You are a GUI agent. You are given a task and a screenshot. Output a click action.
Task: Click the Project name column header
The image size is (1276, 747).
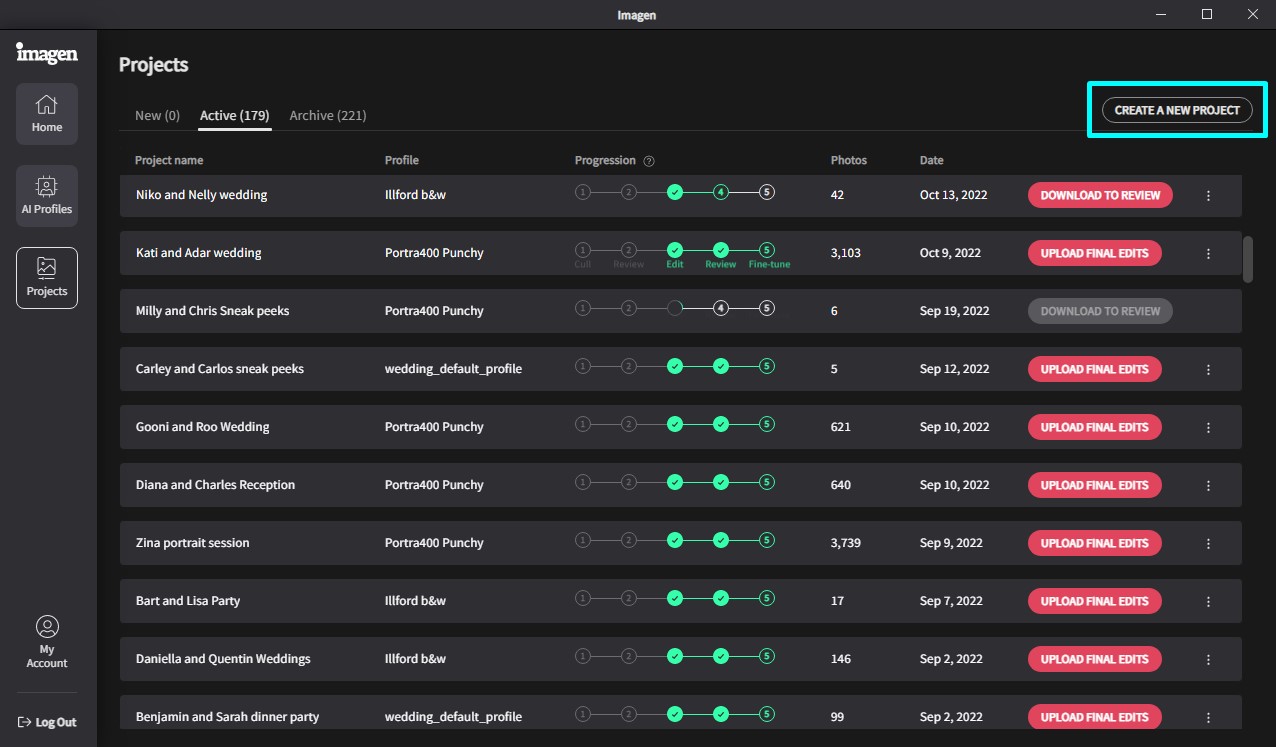click(x=169, y=160)
